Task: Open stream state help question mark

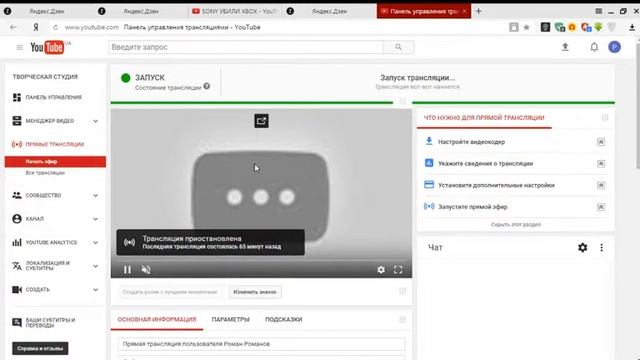Action: point(207,86)
